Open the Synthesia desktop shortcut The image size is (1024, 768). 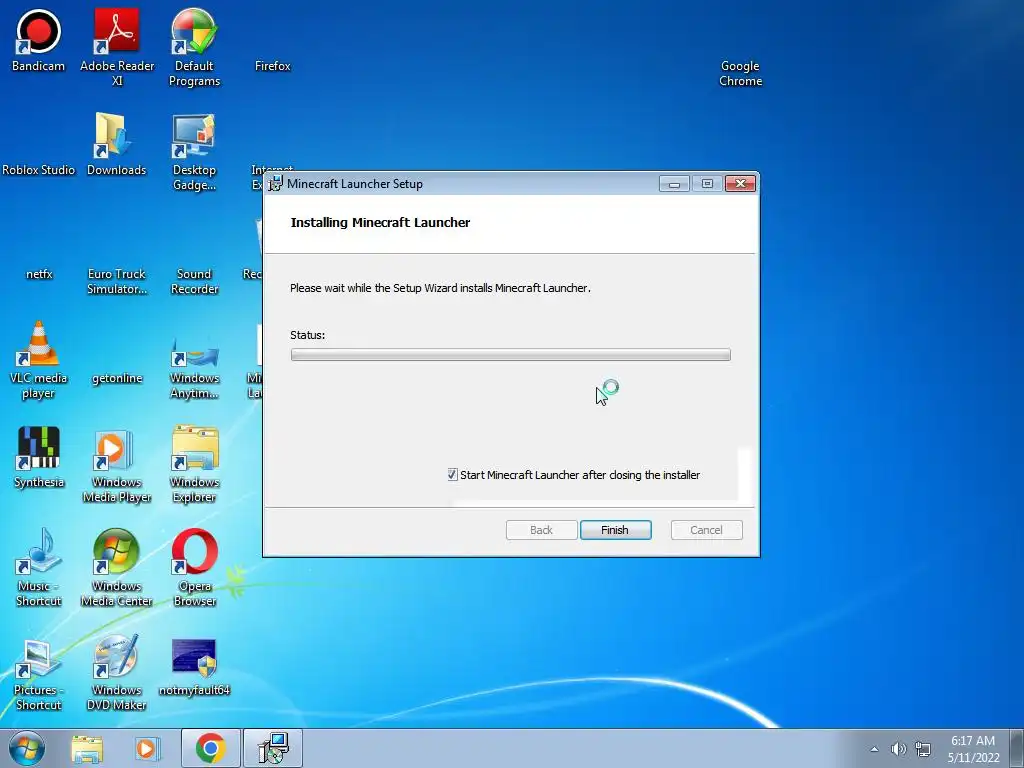point(39,457)
